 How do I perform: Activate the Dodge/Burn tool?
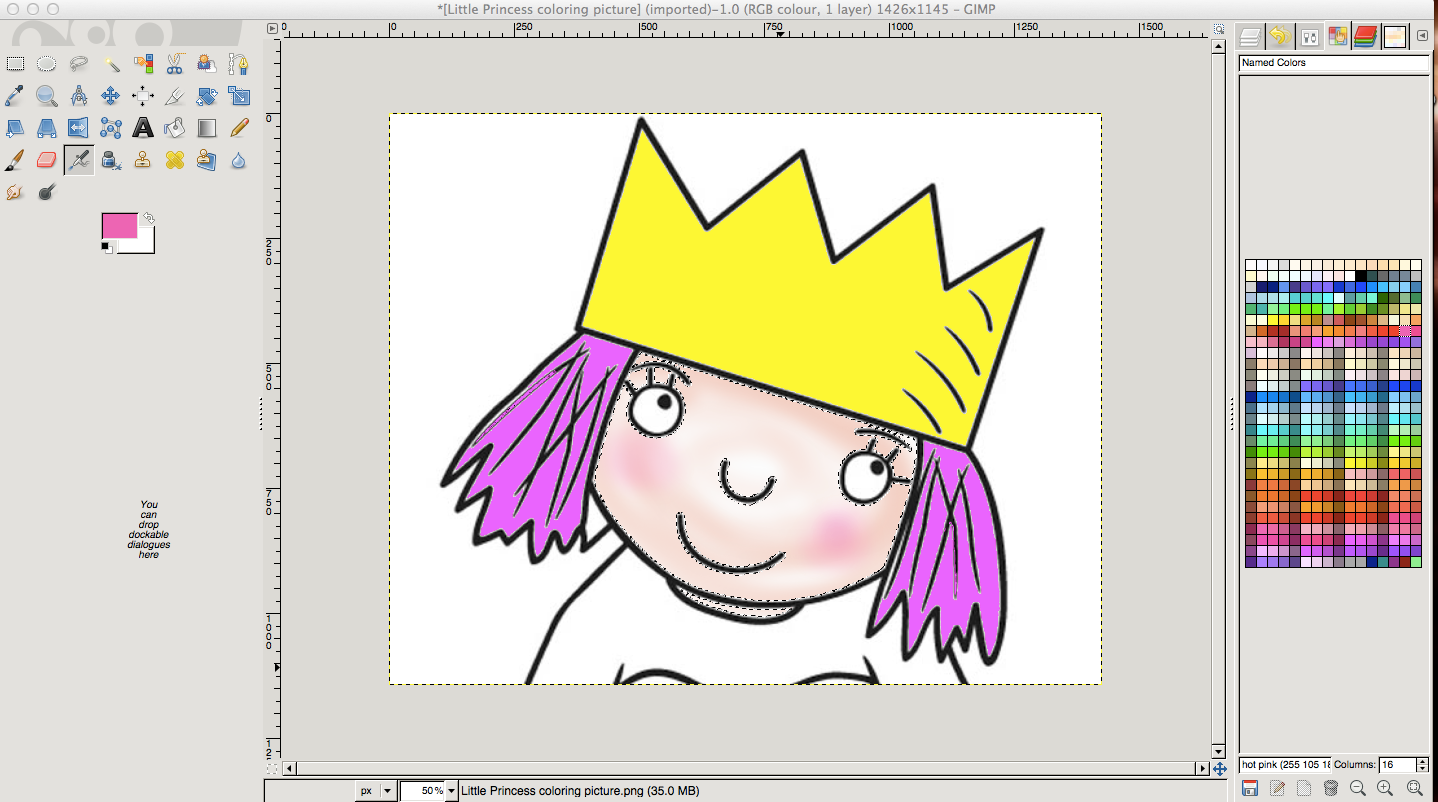point(47,192)
